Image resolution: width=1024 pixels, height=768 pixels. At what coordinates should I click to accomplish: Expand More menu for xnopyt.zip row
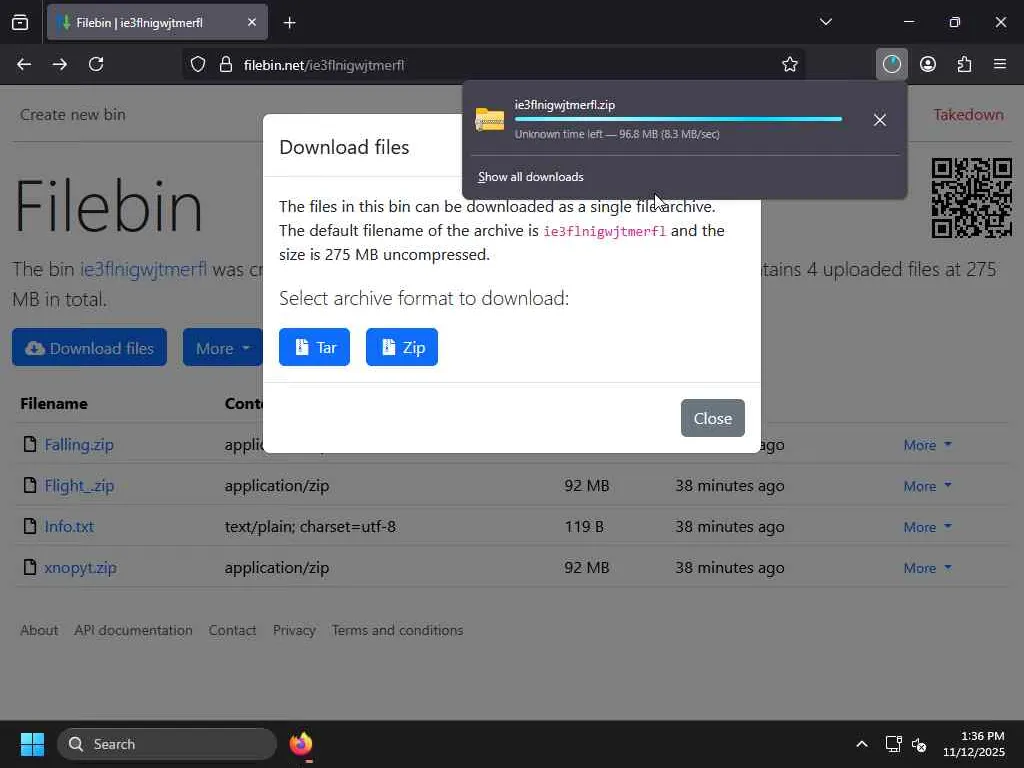coord(927,568)
